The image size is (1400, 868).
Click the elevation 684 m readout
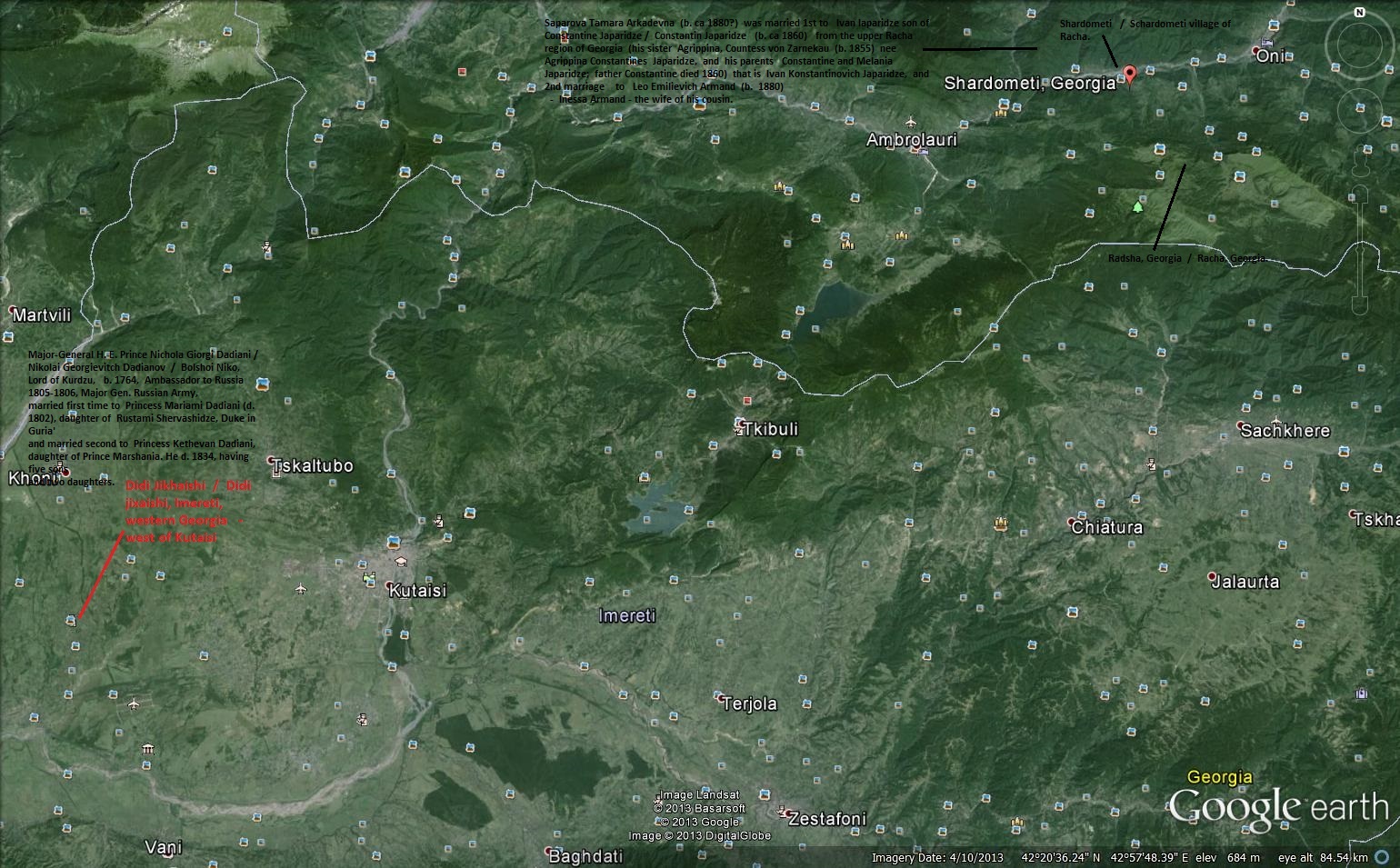1227,857
